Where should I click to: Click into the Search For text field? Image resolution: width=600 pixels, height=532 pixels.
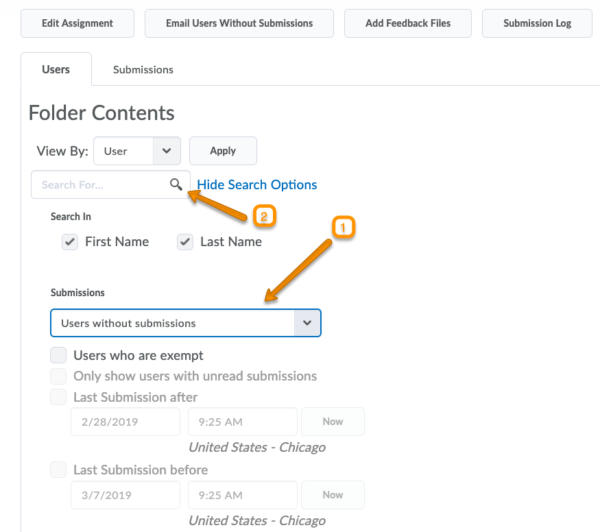pos(100,185)
